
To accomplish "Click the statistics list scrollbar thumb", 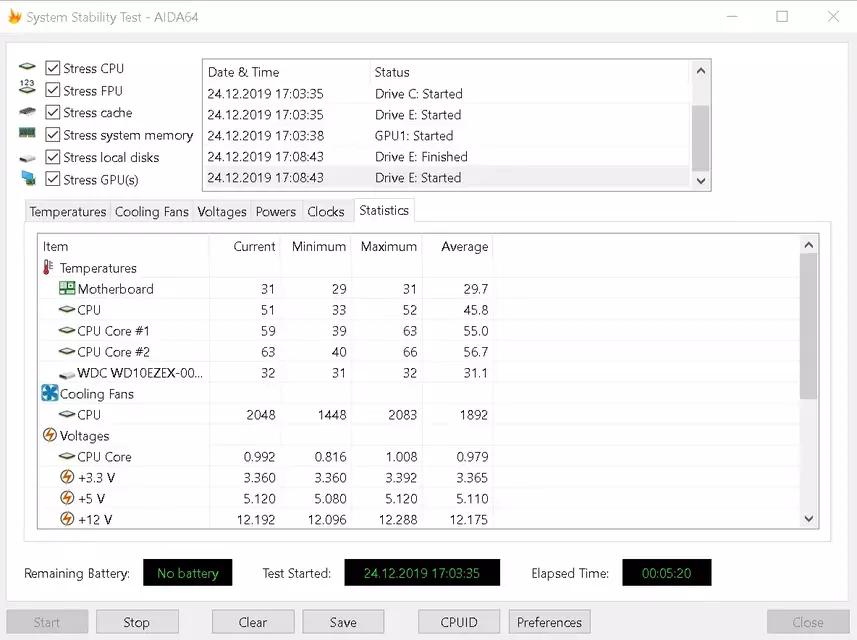I will pyautogui.click(x=809, y=326).
